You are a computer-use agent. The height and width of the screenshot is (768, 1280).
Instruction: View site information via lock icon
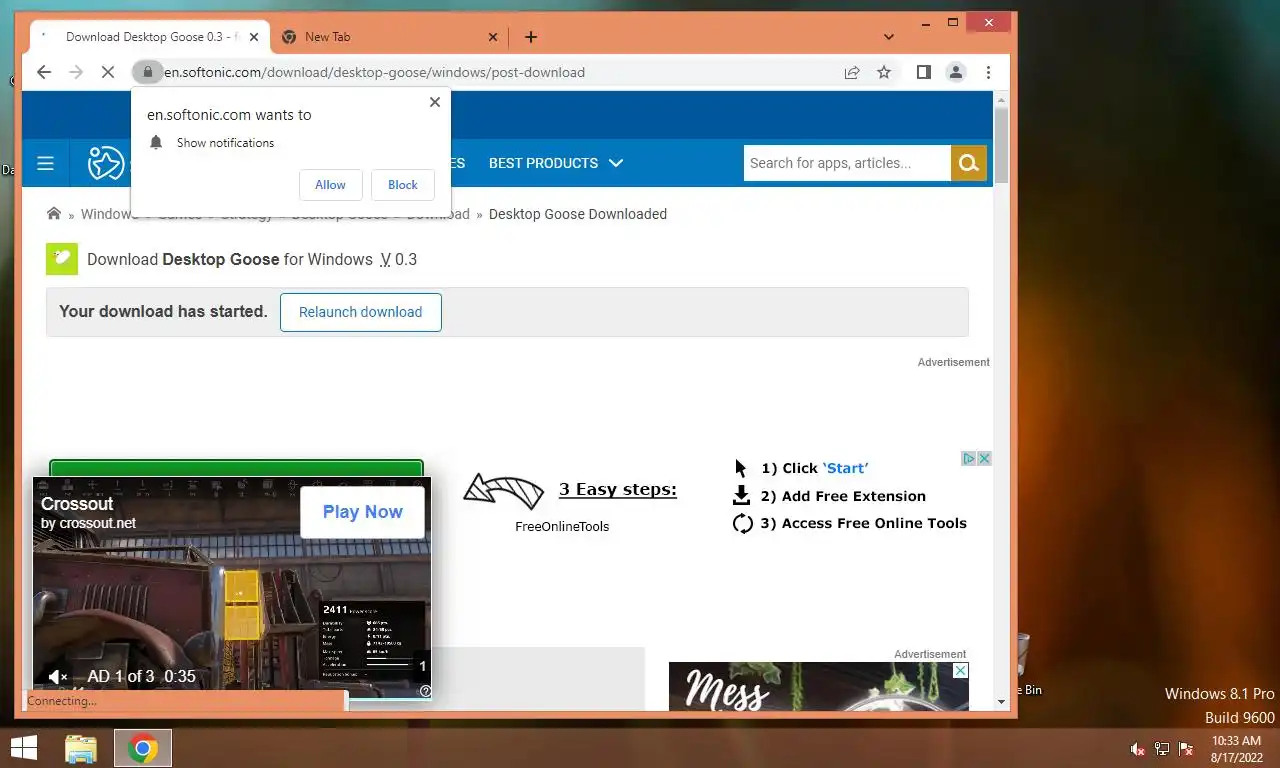[x=147, y=72]
